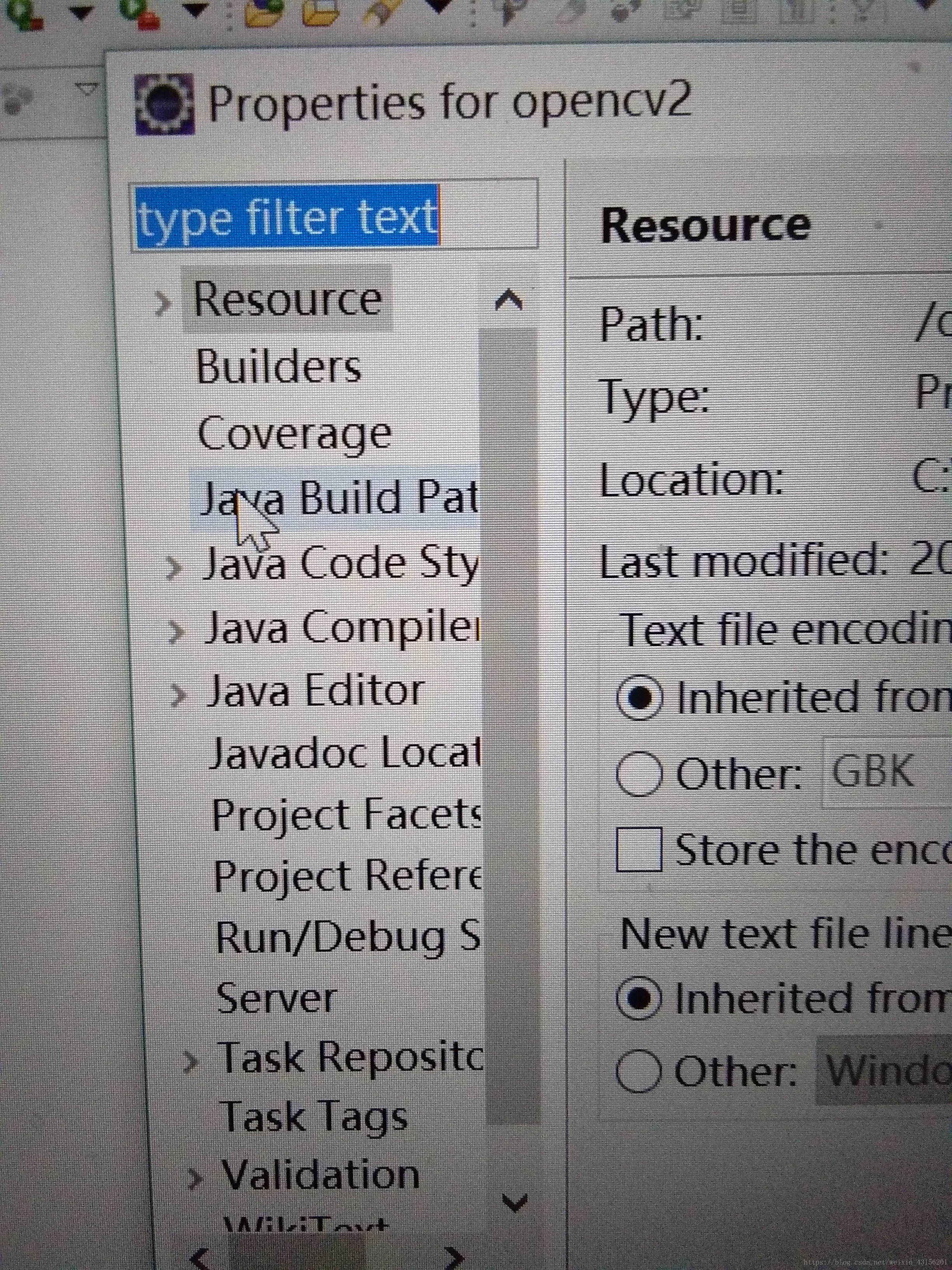The width and height of the screenshot is (952, 1270).
Task: Select Task Repository entry
Action: point(352,1058)
